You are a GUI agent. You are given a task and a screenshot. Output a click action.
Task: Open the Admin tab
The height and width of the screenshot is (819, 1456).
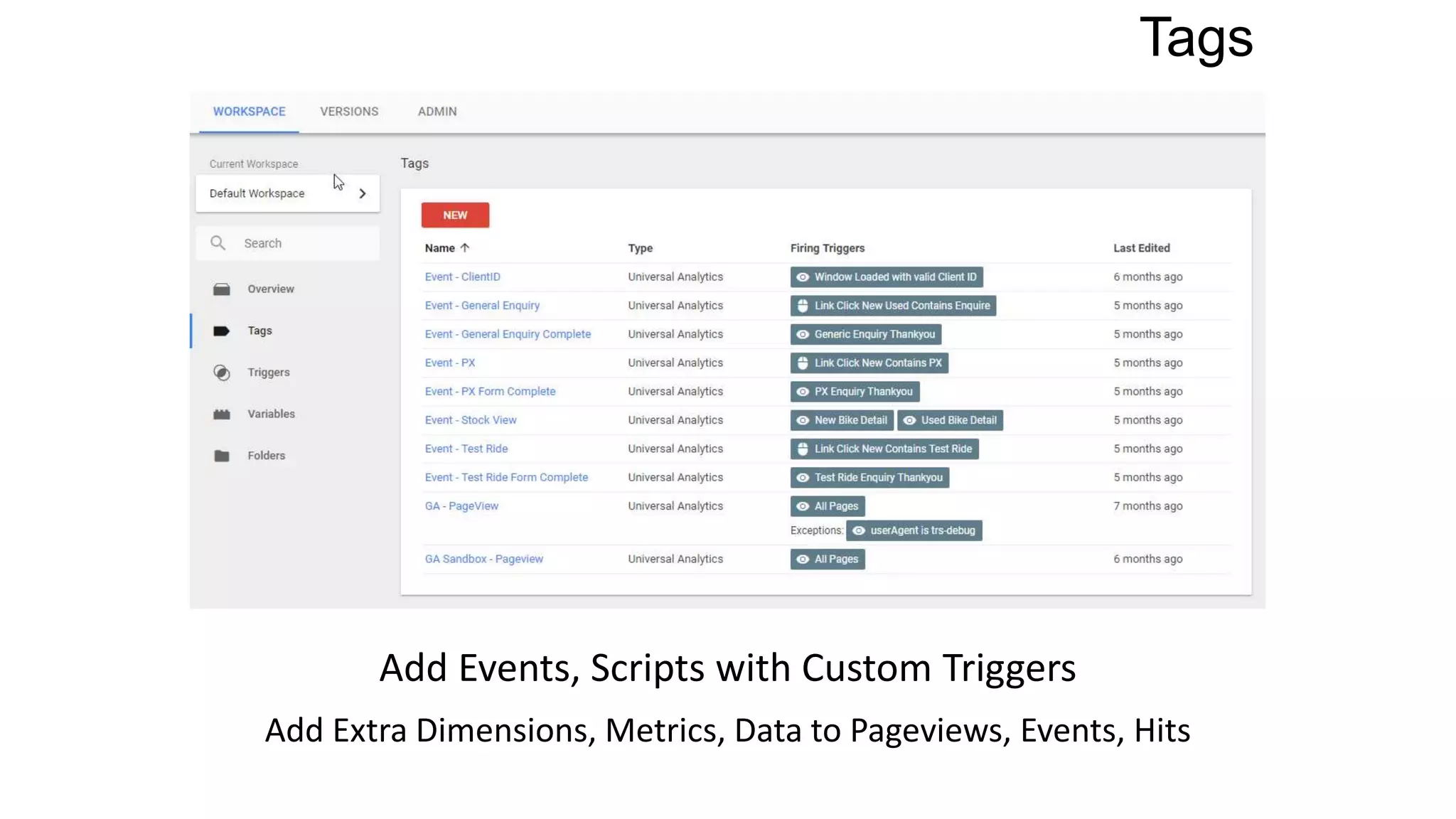pyautogui.click(x=437, y=112)
